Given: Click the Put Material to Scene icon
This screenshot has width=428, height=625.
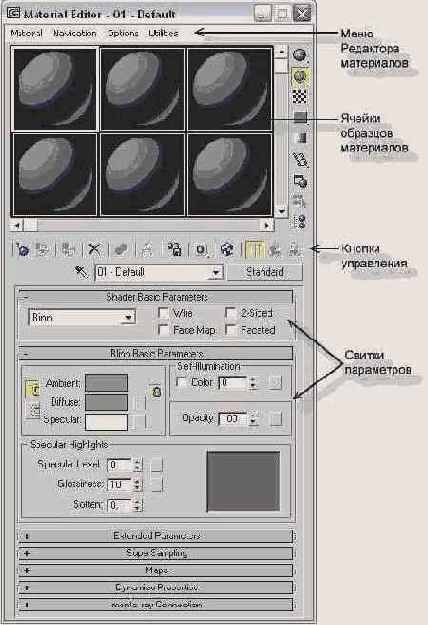Looking at the screenshot, I should [x=42, y=250].
